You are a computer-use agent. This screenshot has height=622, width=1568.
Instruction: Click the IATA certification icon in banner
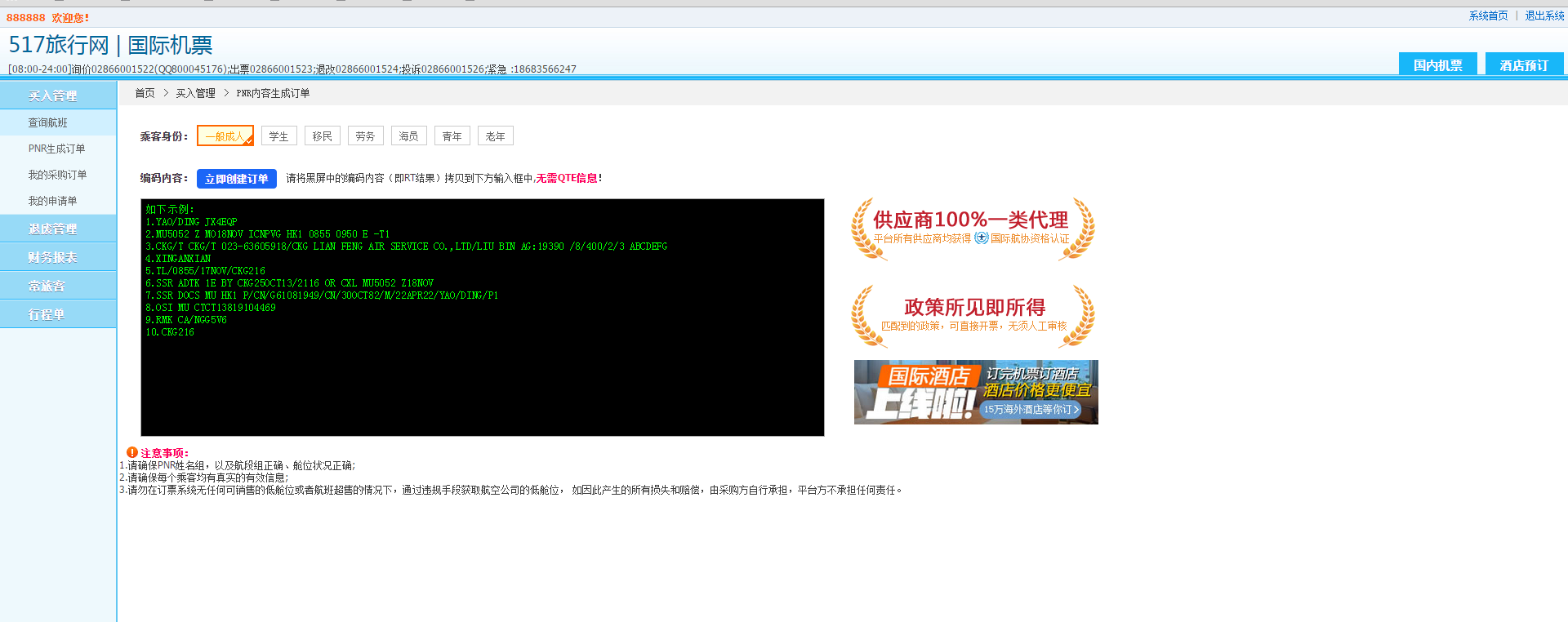[982, 238]
